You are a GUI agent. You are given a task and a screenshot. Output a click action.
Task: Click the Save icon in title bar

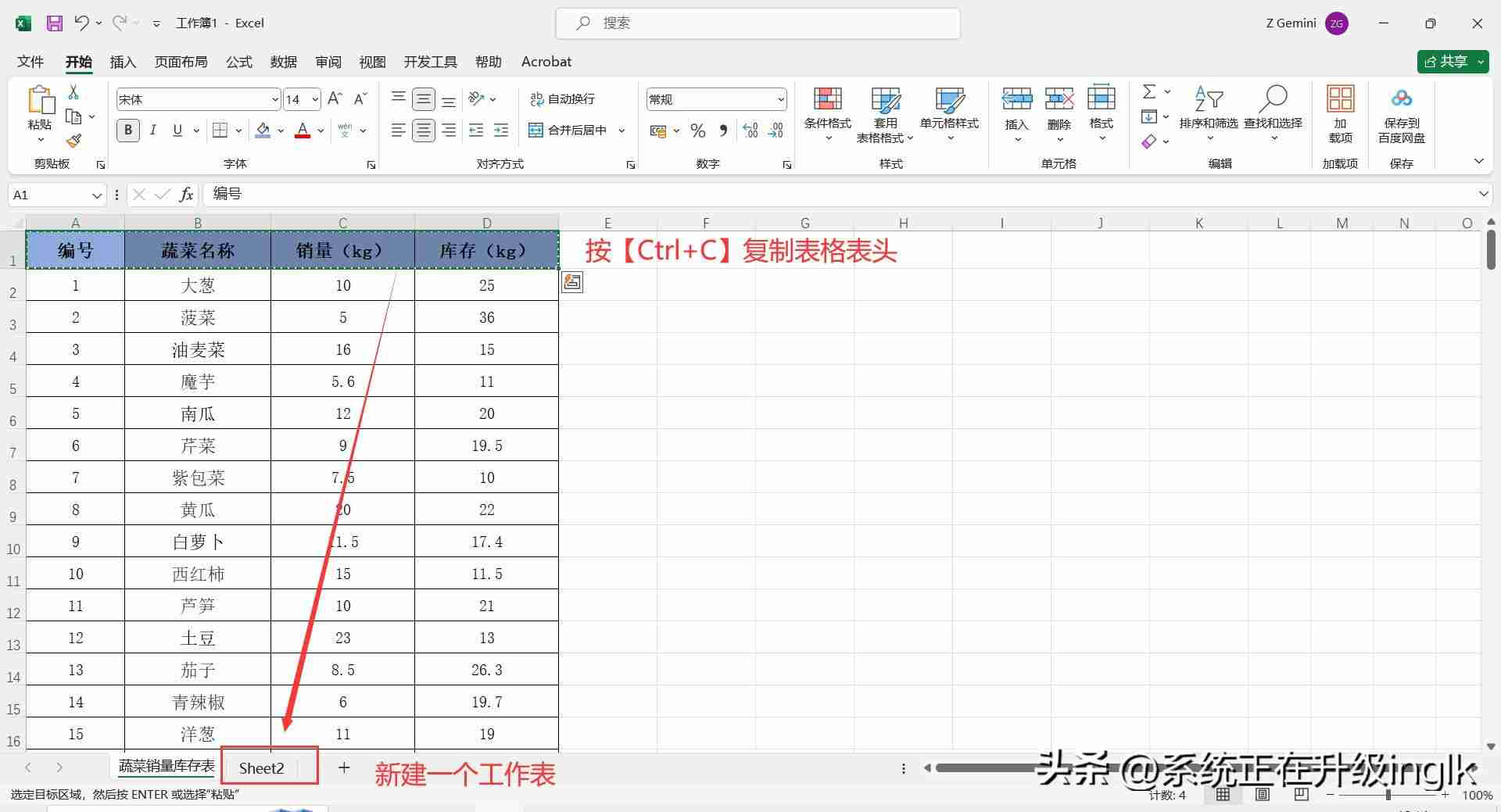[54, 23]
